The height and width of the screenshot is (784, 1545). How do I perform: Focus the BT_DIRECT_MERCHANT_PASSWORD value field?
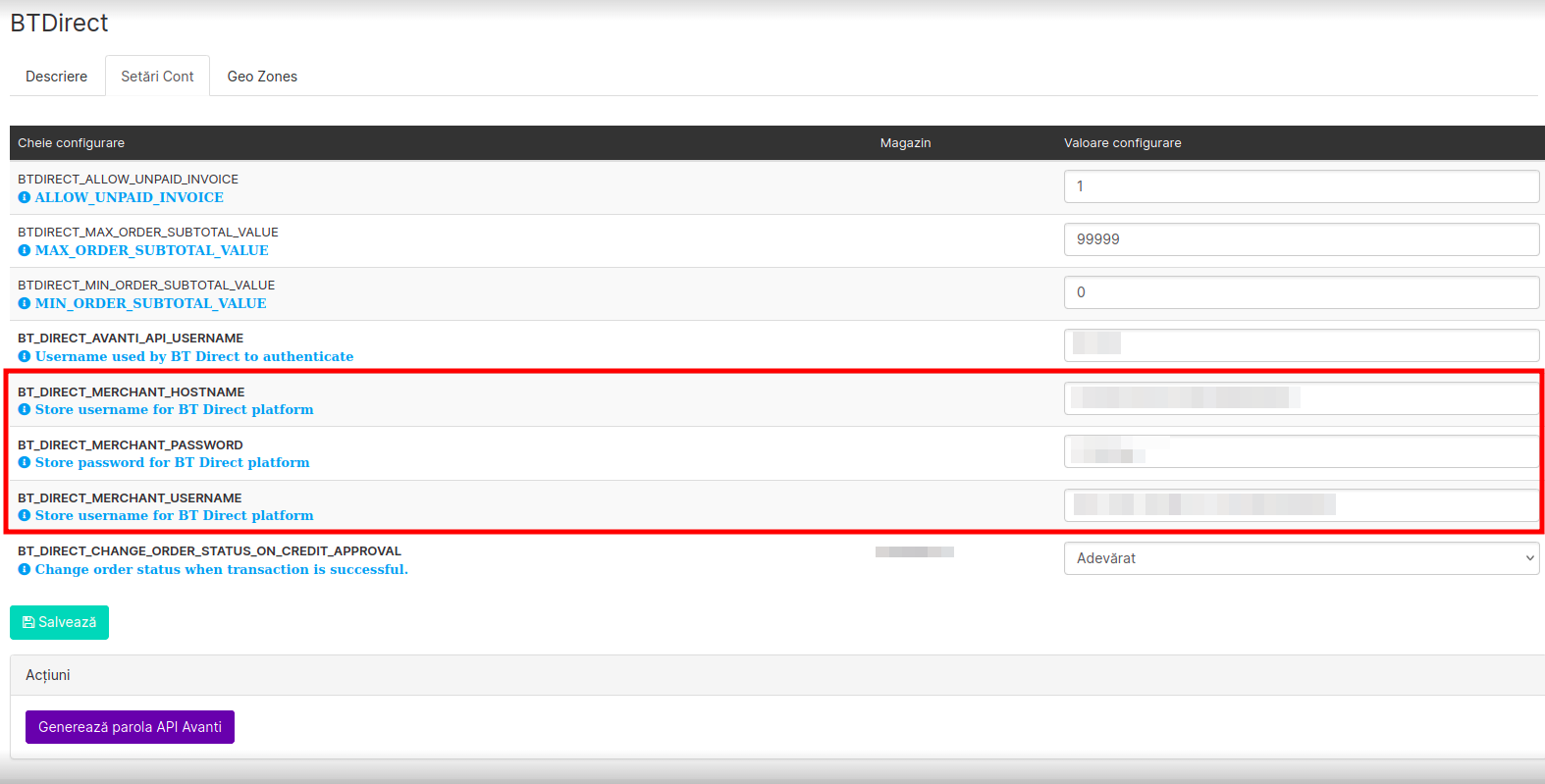coord(1302,451)
